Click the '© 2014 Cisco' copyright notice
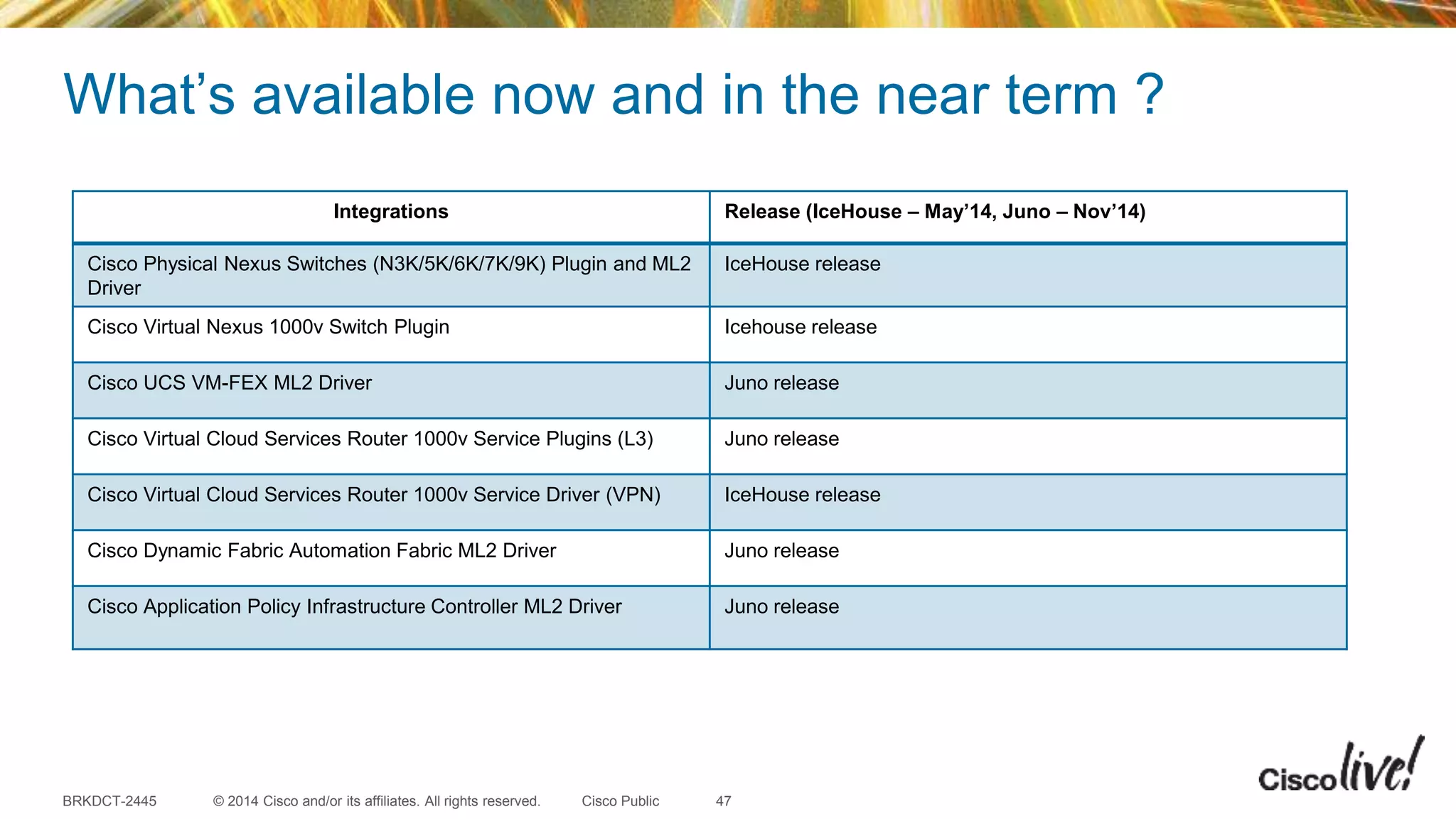 [377, 801]
